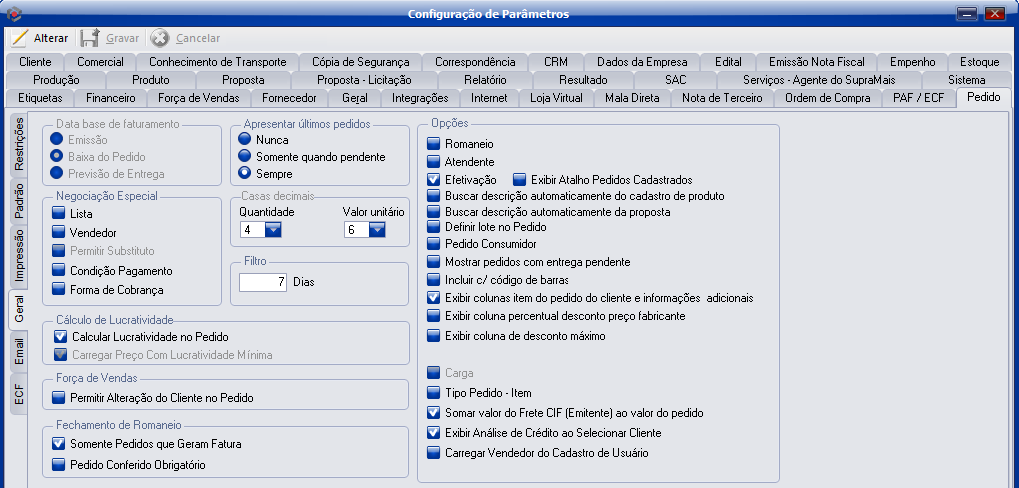Click the Alterar pencil icon
Viewport: 1019px width, 488px height.
(19, 38)
